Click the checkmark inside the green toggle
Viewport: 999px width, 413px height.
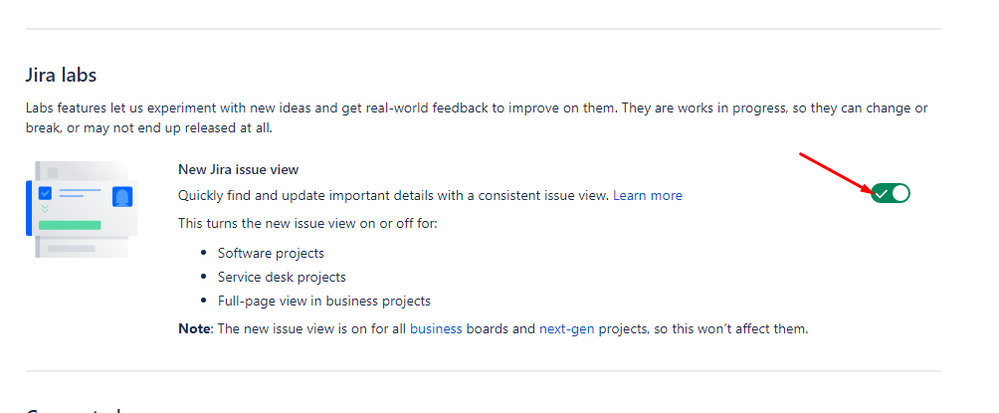(882, 194)
